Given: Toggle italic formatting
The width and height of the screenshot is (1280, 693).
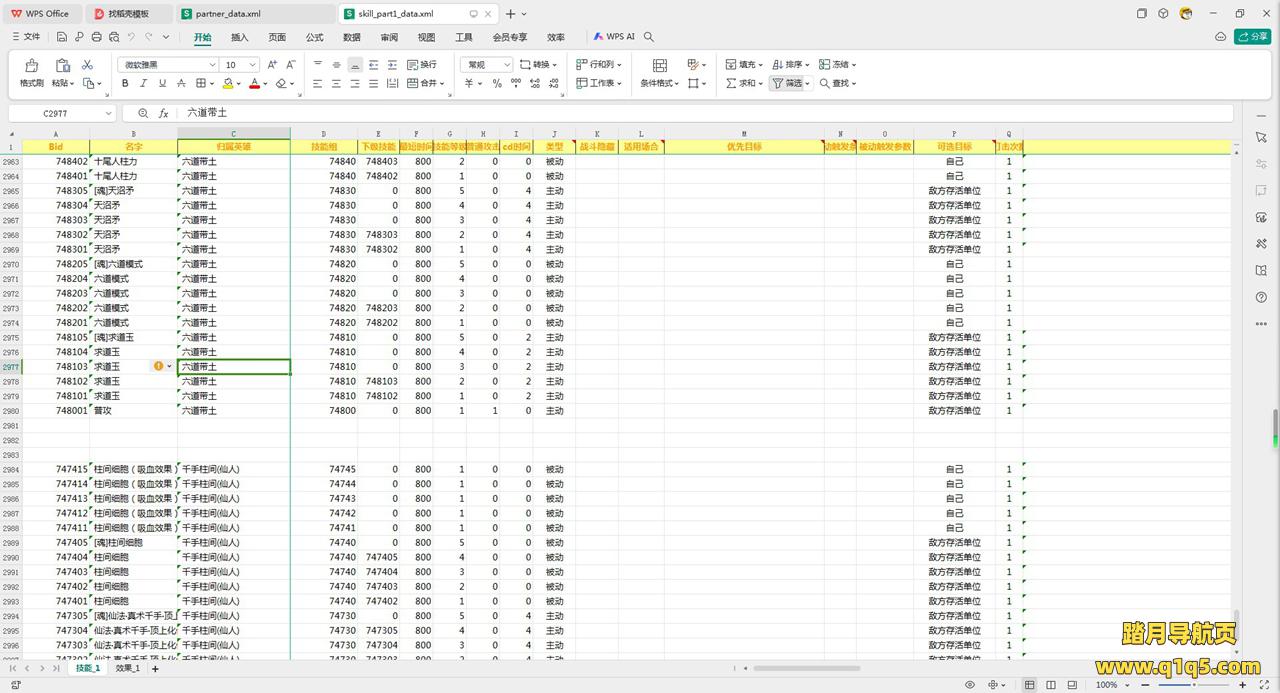Looking at the screenshot, I should 143,84.
